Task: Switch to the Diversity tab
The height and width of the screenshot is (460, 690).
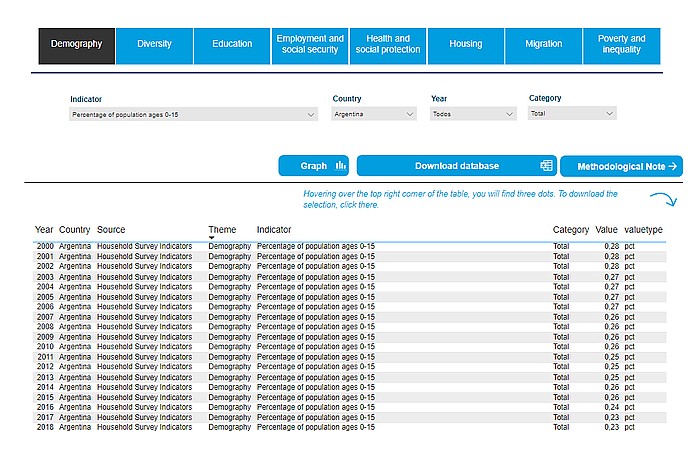Action: (x=154, y=46)
